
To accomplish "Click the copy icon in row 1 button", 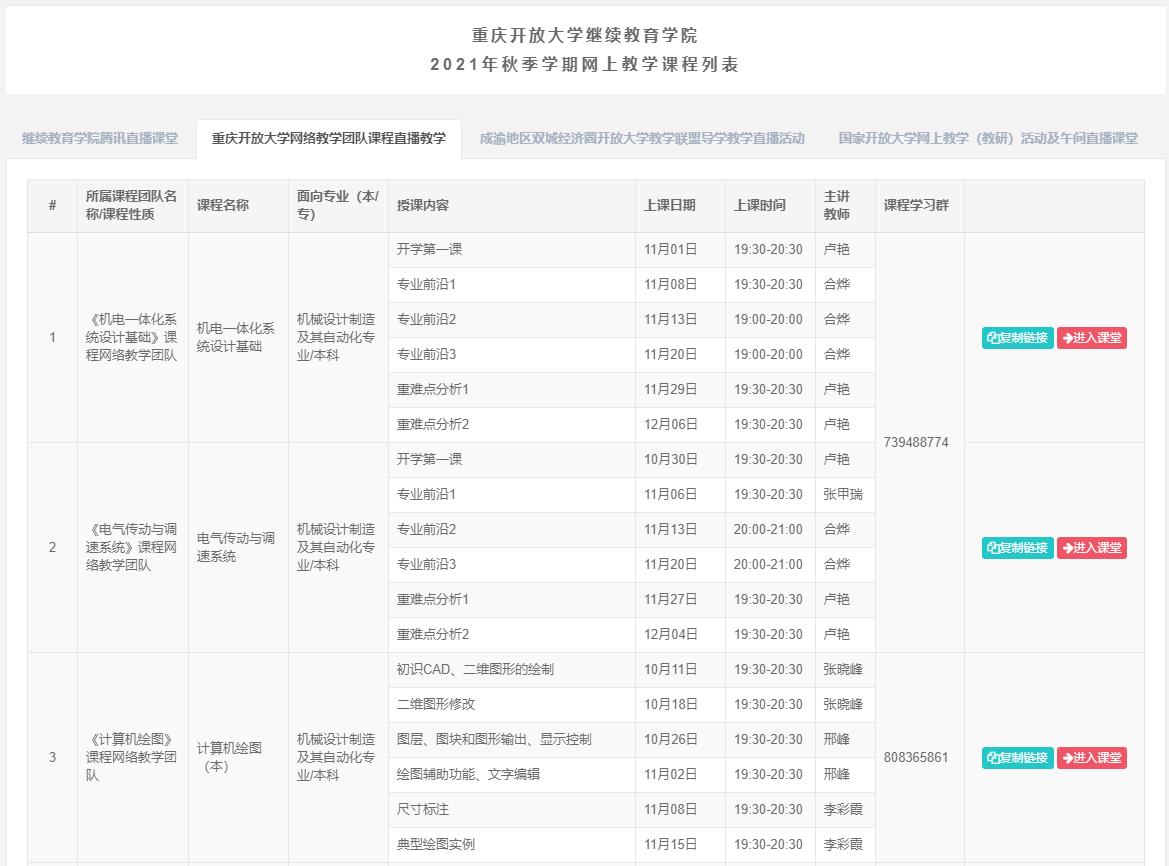I will coord(993,338).
